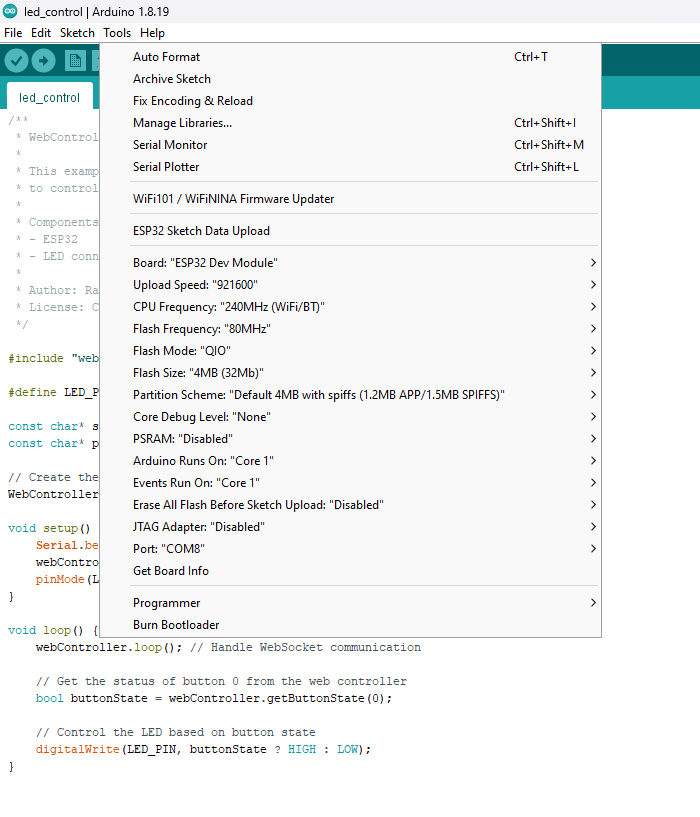Click the #include line in the editor
The width and height of the screenshot is (700, 817).
53,358
